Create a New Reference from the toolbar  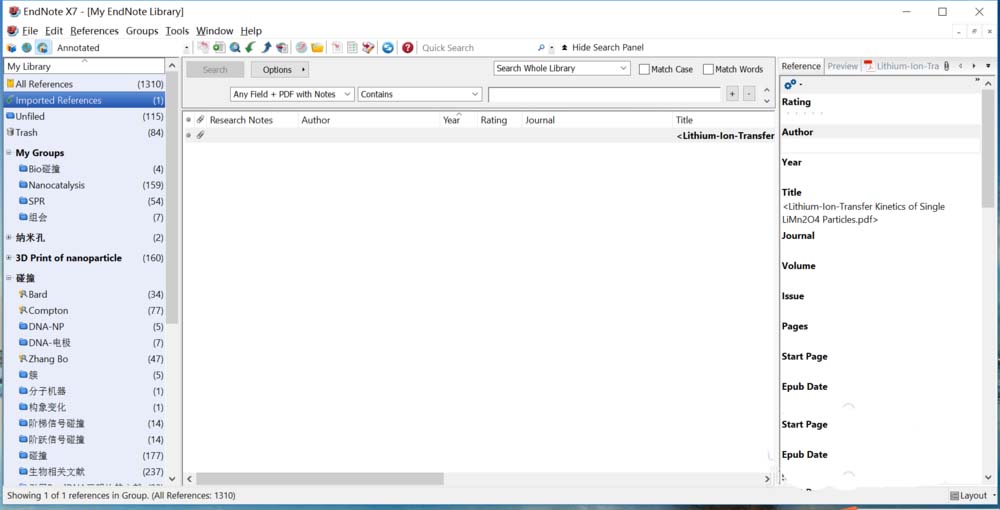click(x=219, y=48)
